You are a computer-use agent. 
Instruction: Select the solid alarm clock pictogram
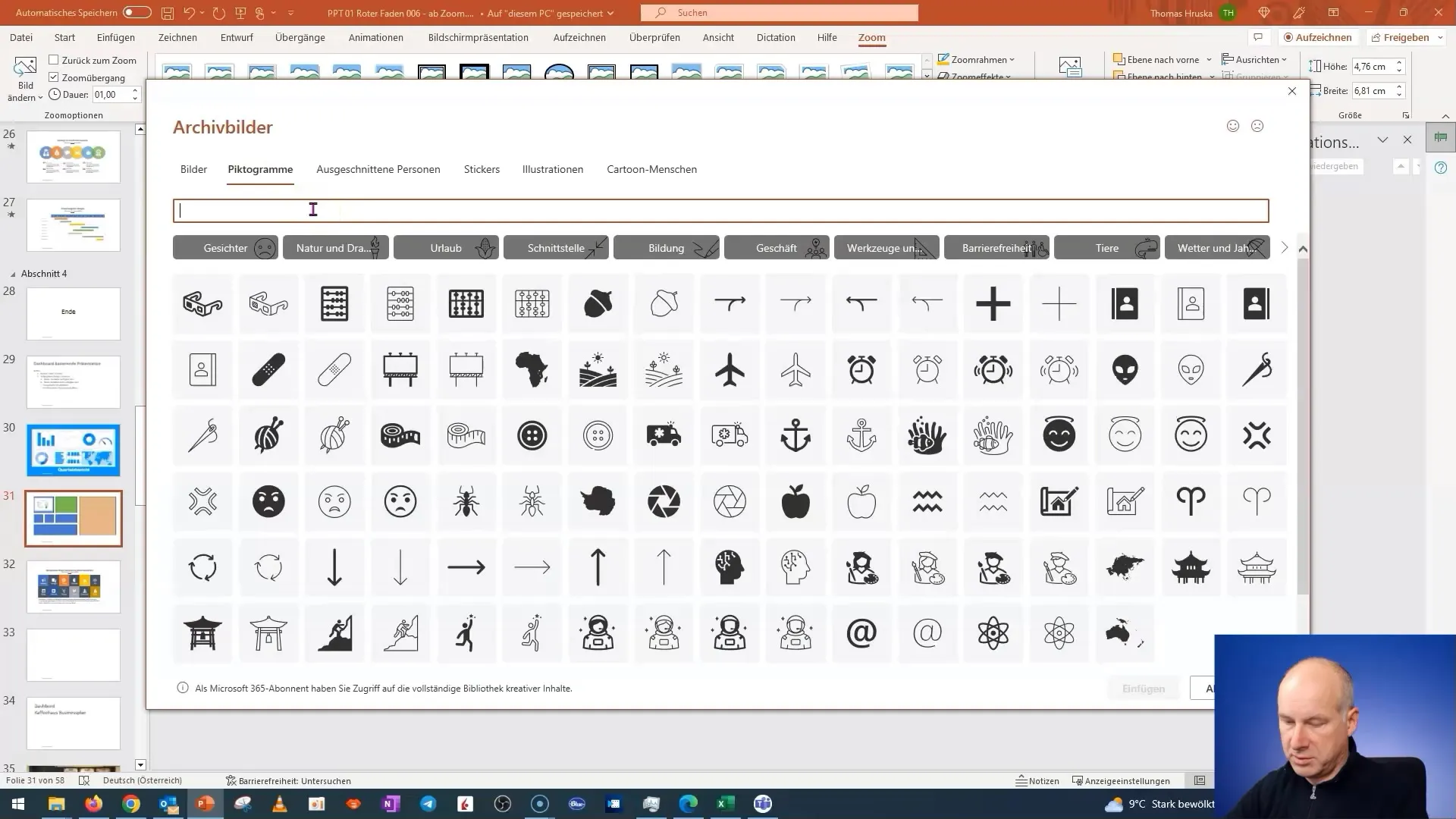coord(861,370)
